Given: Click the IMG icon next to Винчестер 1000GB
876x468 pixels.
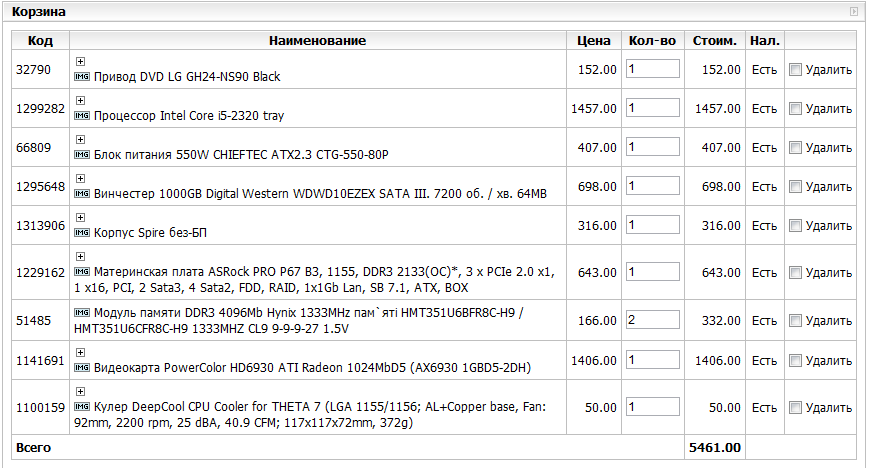Looking at the screenshot, I should tap(83, 194).
